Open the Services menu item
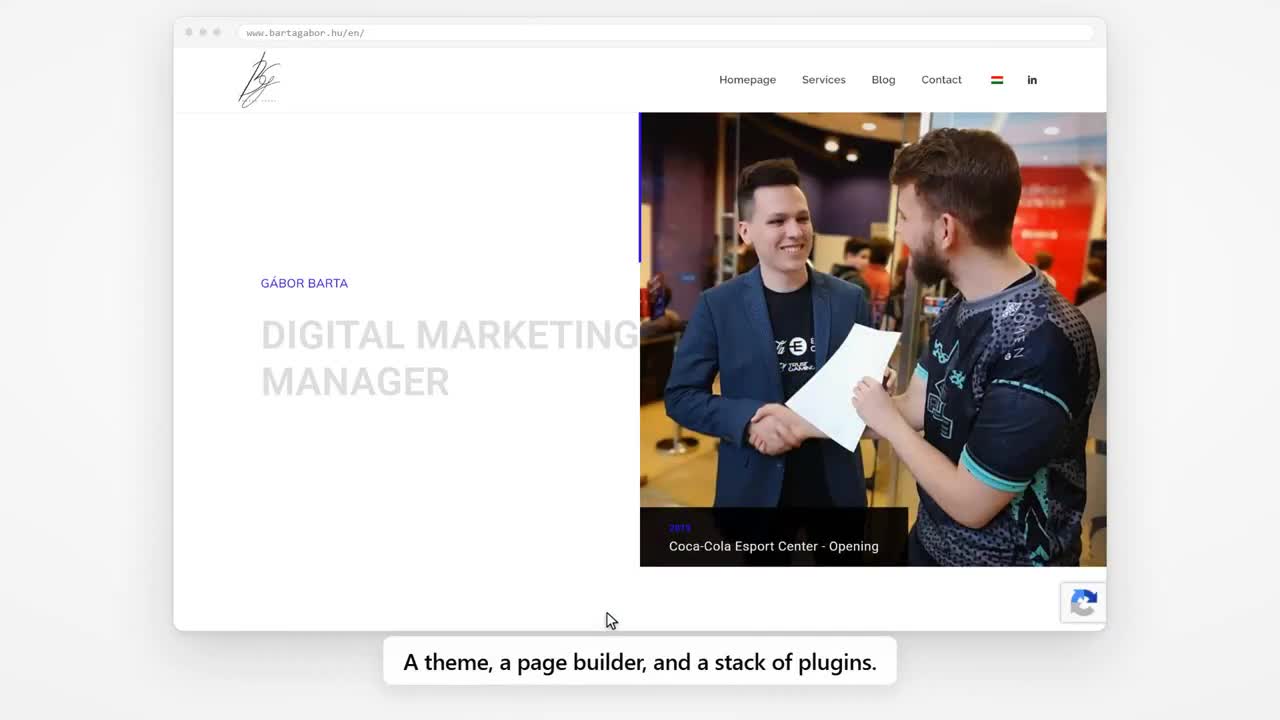This screenshot has width=1280, height=720. point(823,80)
